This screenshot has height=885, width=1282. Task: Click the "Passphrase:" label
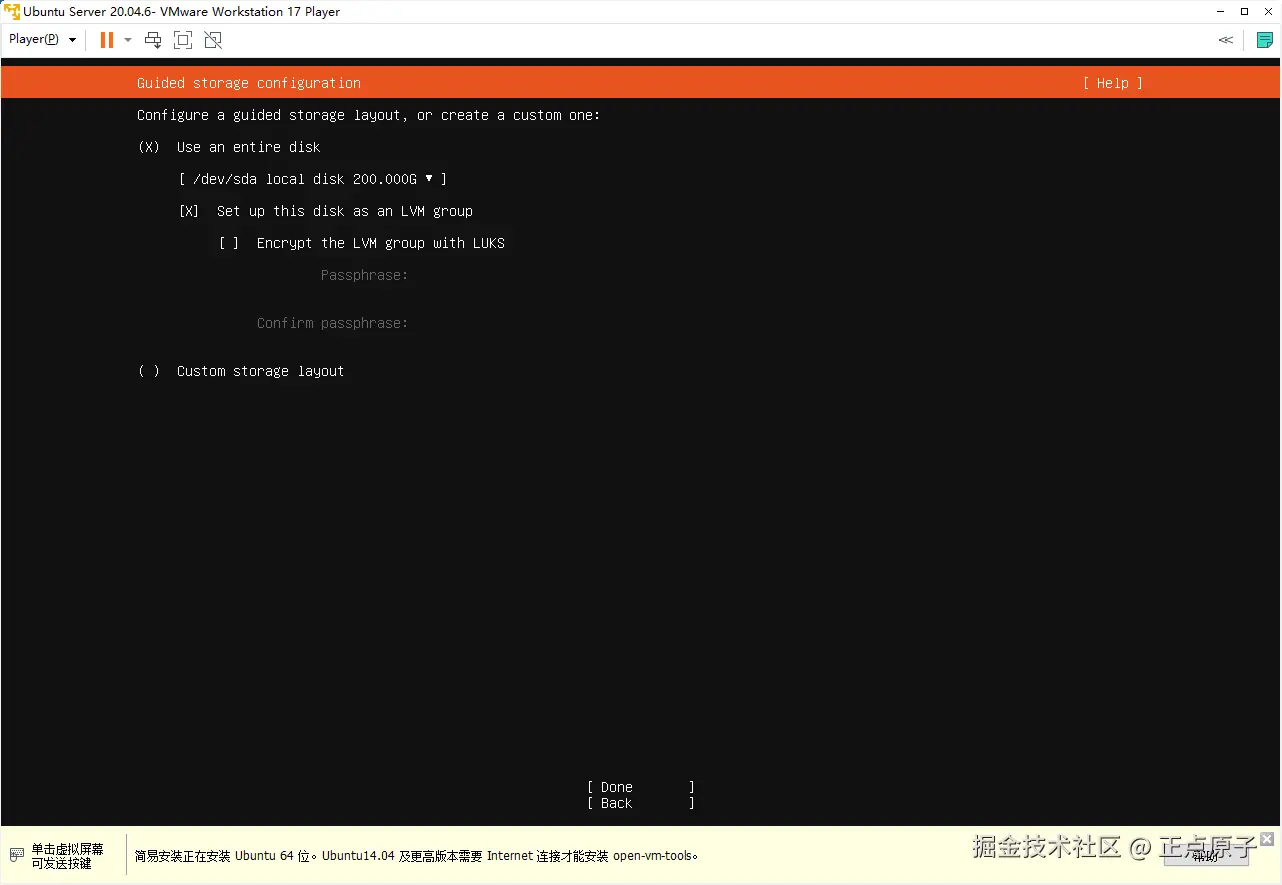coord(364,275)
